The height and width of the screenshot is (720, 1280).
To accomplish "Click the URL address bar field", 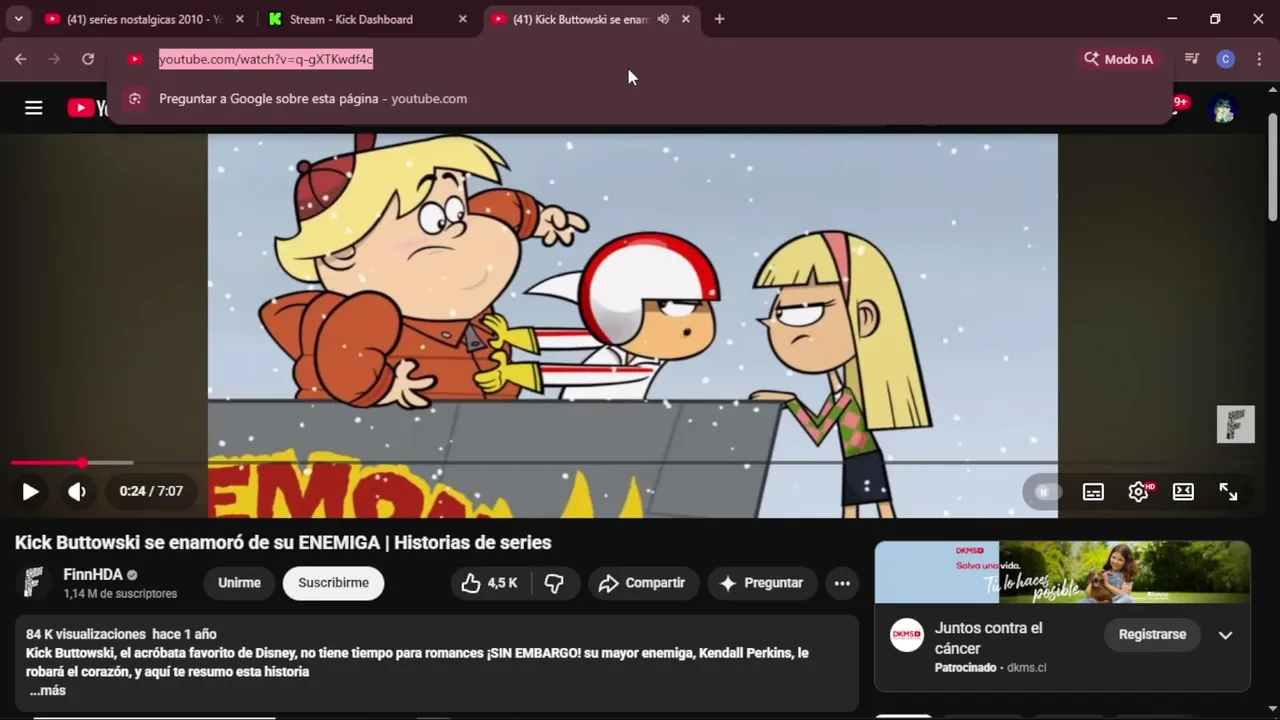I will tap(600, 59).
